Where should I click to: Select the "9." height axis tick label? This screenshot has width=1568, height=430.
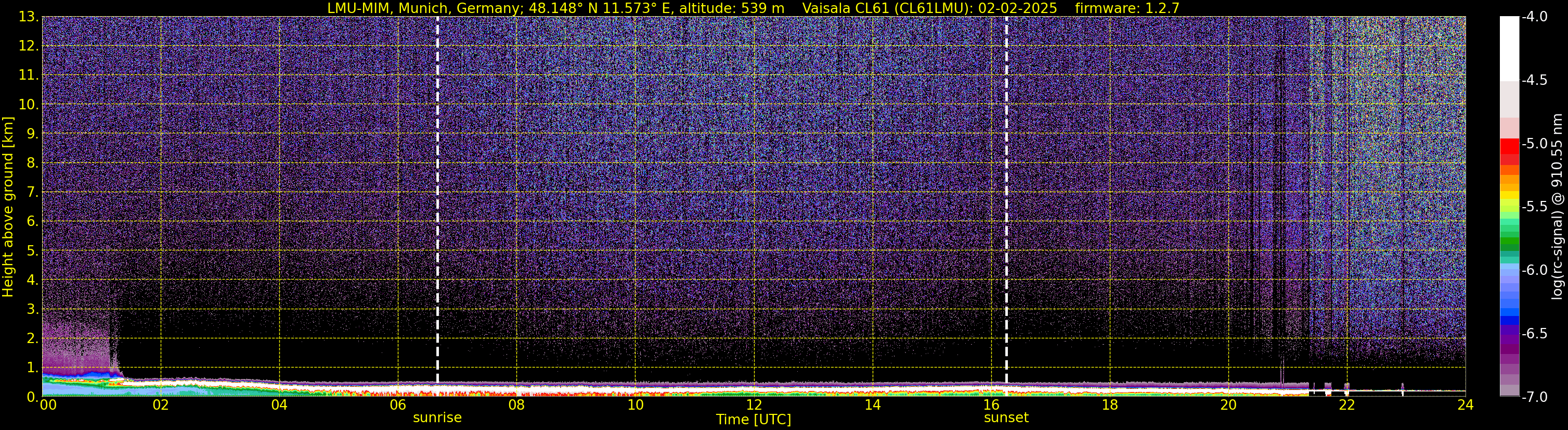[33, 134]
